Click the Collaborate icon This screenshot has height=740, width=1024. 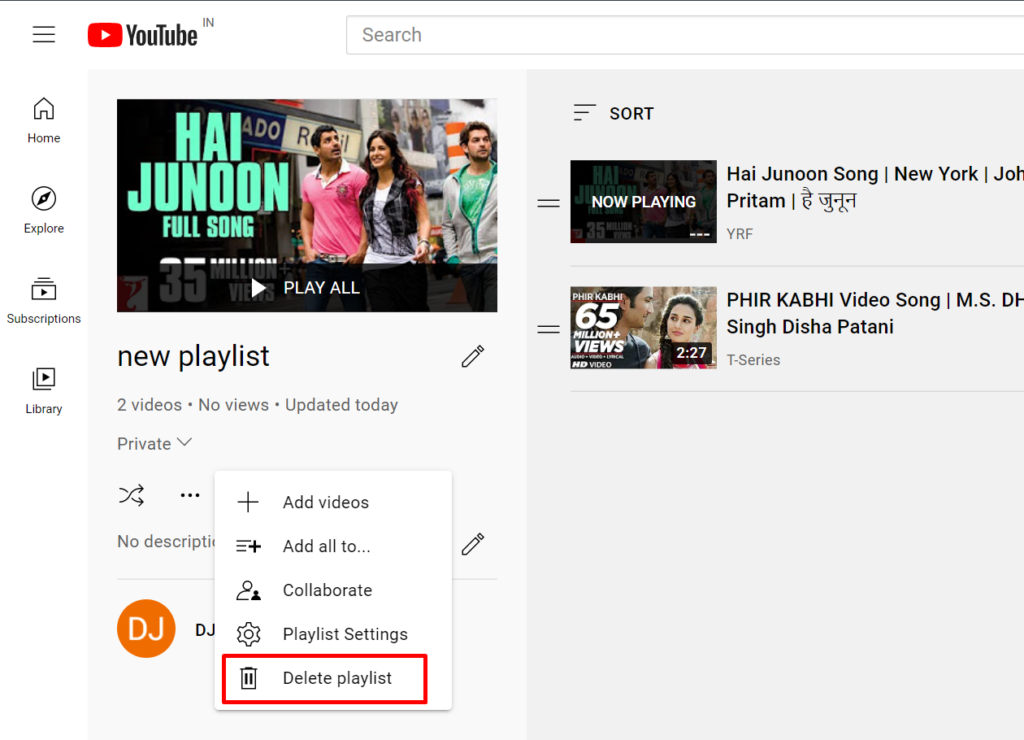coord(247,590)
